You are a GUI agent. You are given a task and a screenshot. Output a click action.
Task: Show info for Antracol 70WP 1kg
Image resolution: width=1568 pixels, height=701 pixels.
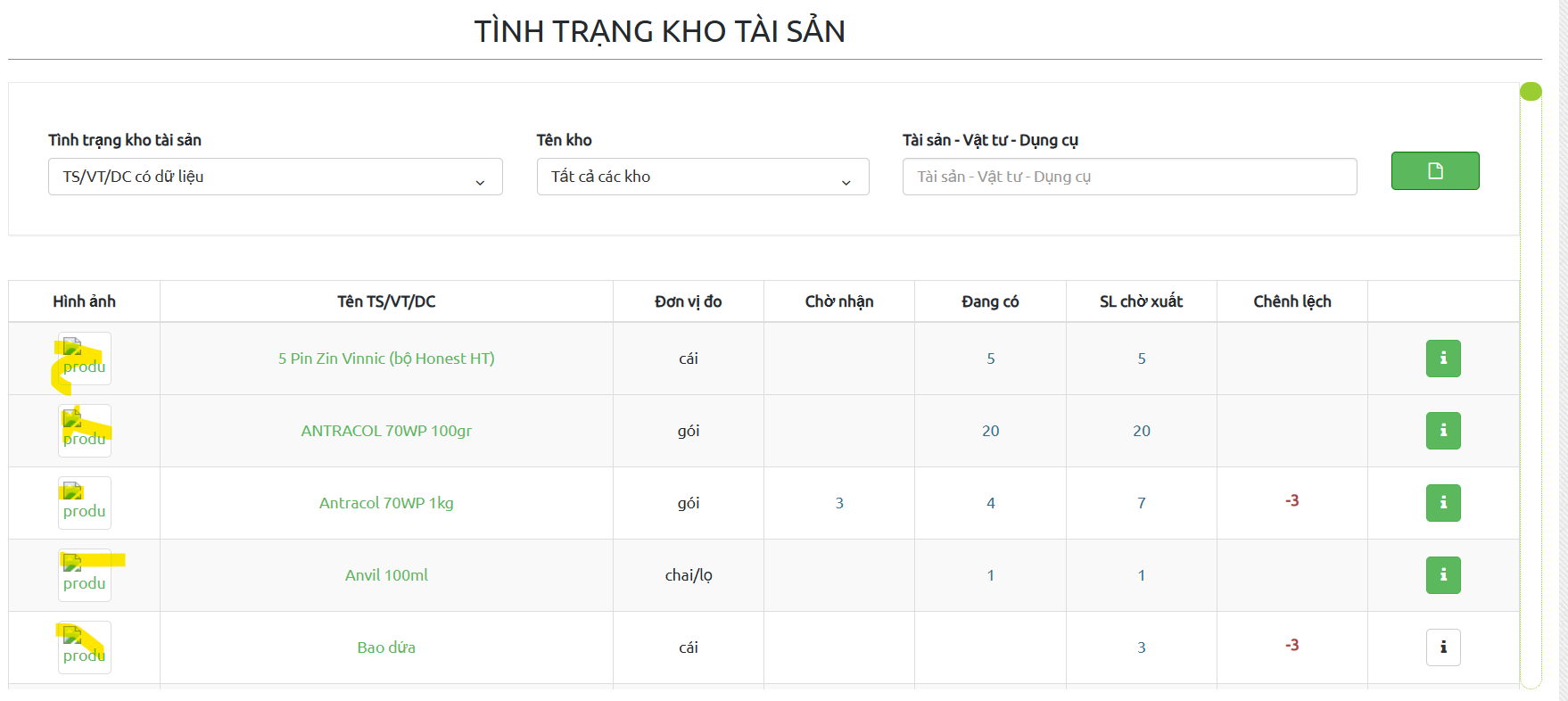point(1442,503)
